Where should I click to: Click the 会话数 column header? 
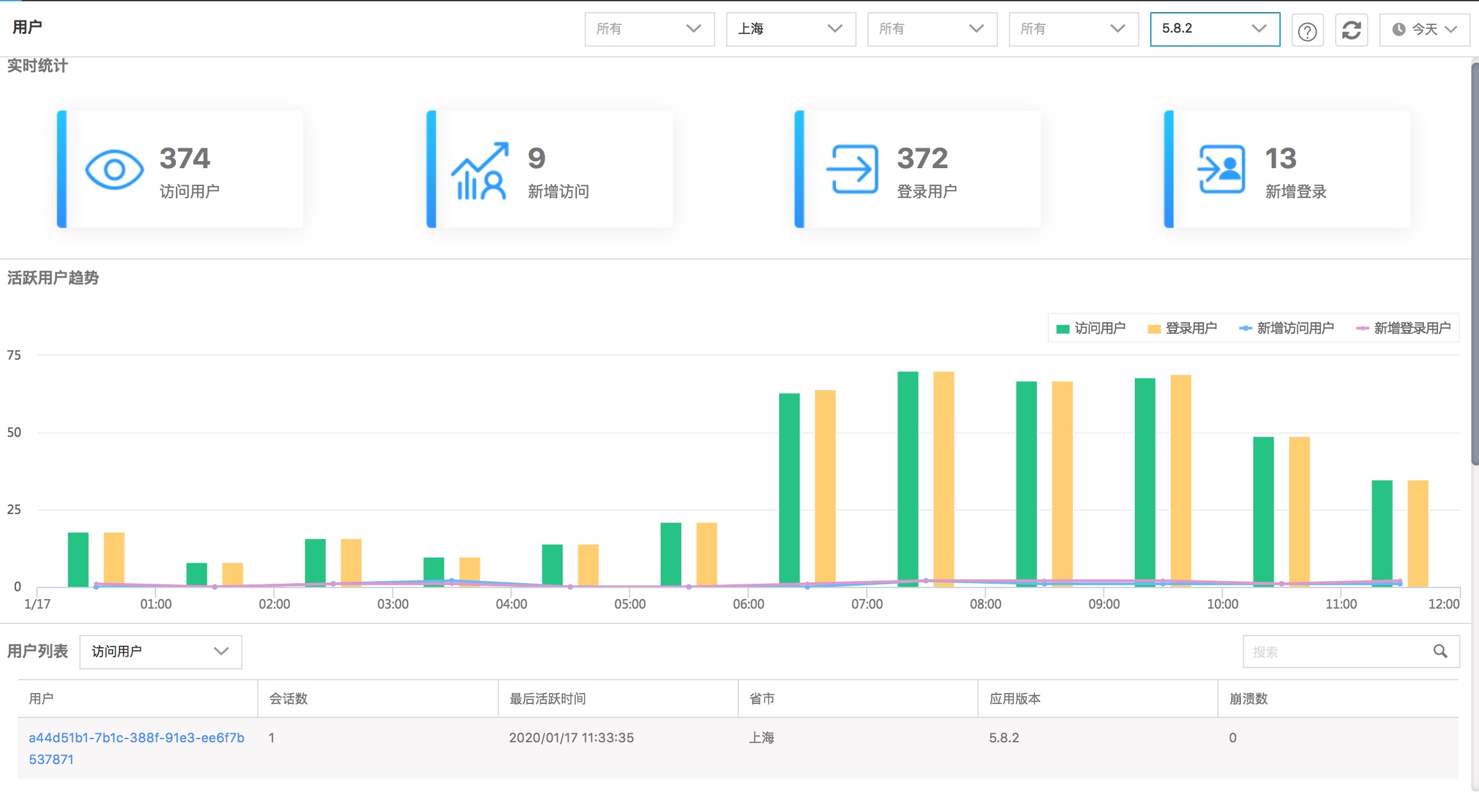[378, 698]
